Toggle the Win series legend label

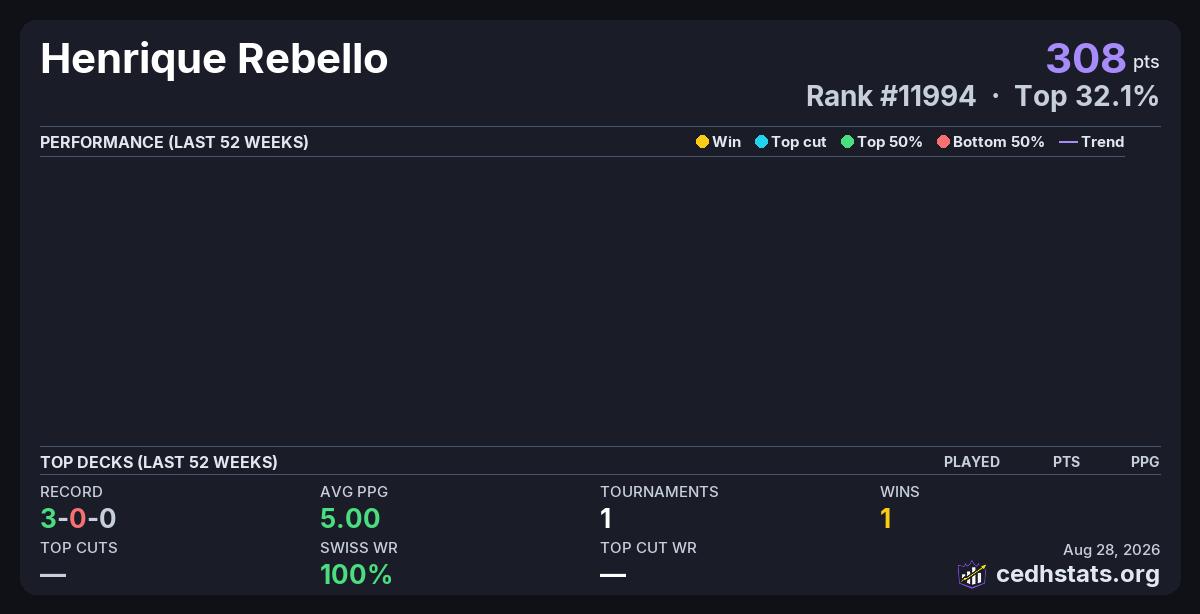coord(727,142)
